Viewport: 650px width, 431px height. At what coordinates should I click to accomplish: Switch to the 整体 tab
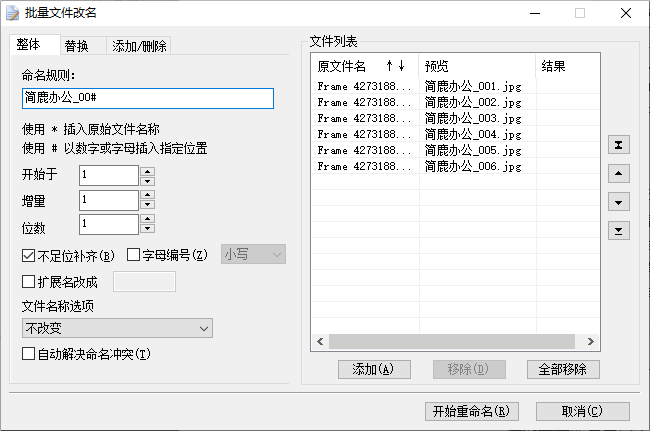tap(34, 44)
